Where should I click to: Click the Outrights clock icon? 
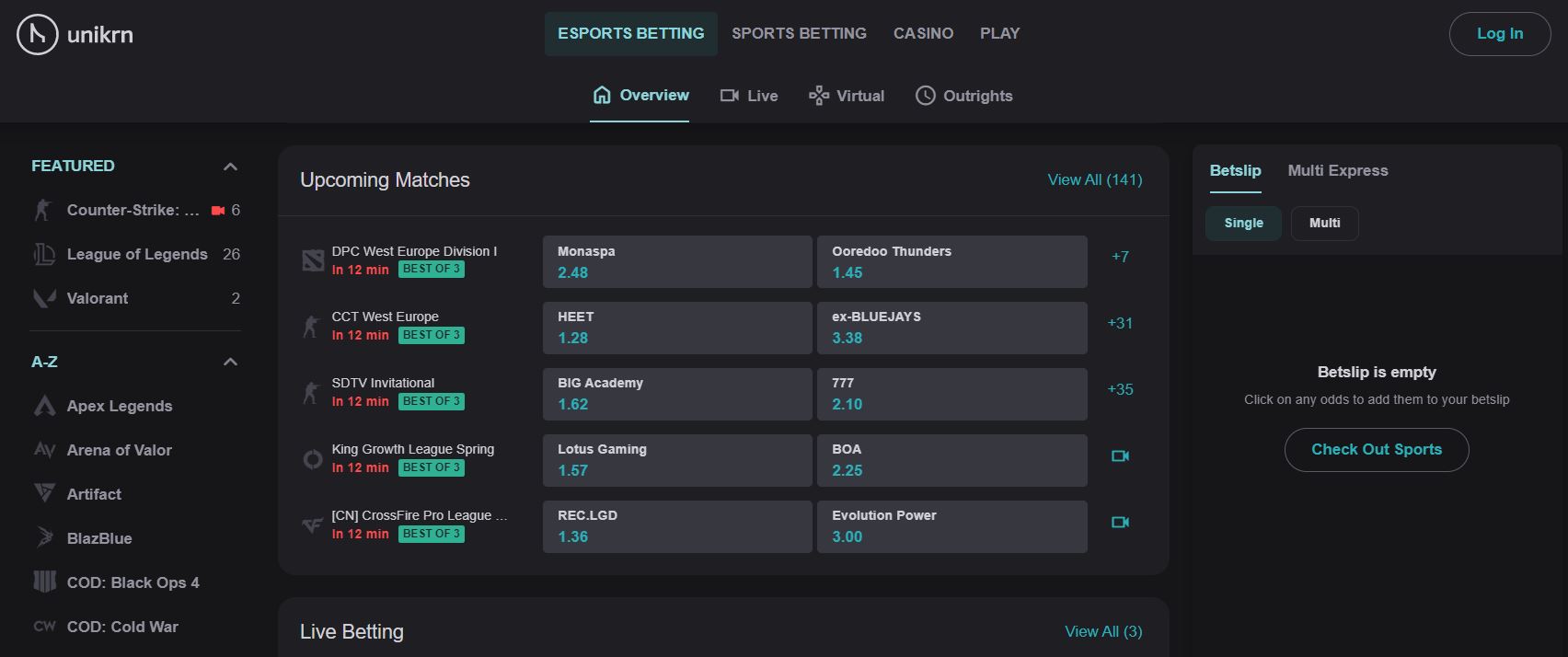point(925,96)
